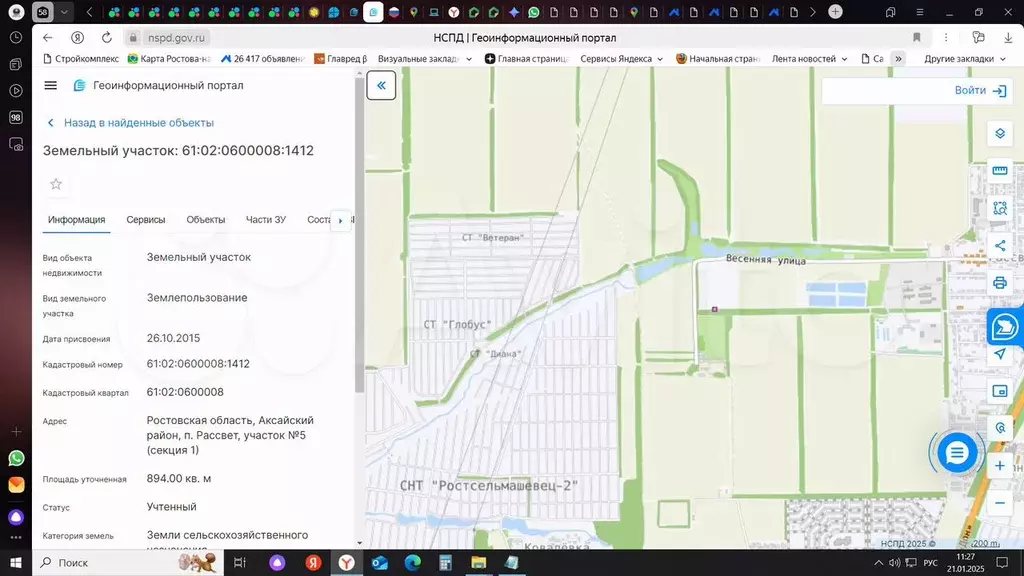Click СНТ "Ростсельмашевец-2" map label

pos(488,486)
